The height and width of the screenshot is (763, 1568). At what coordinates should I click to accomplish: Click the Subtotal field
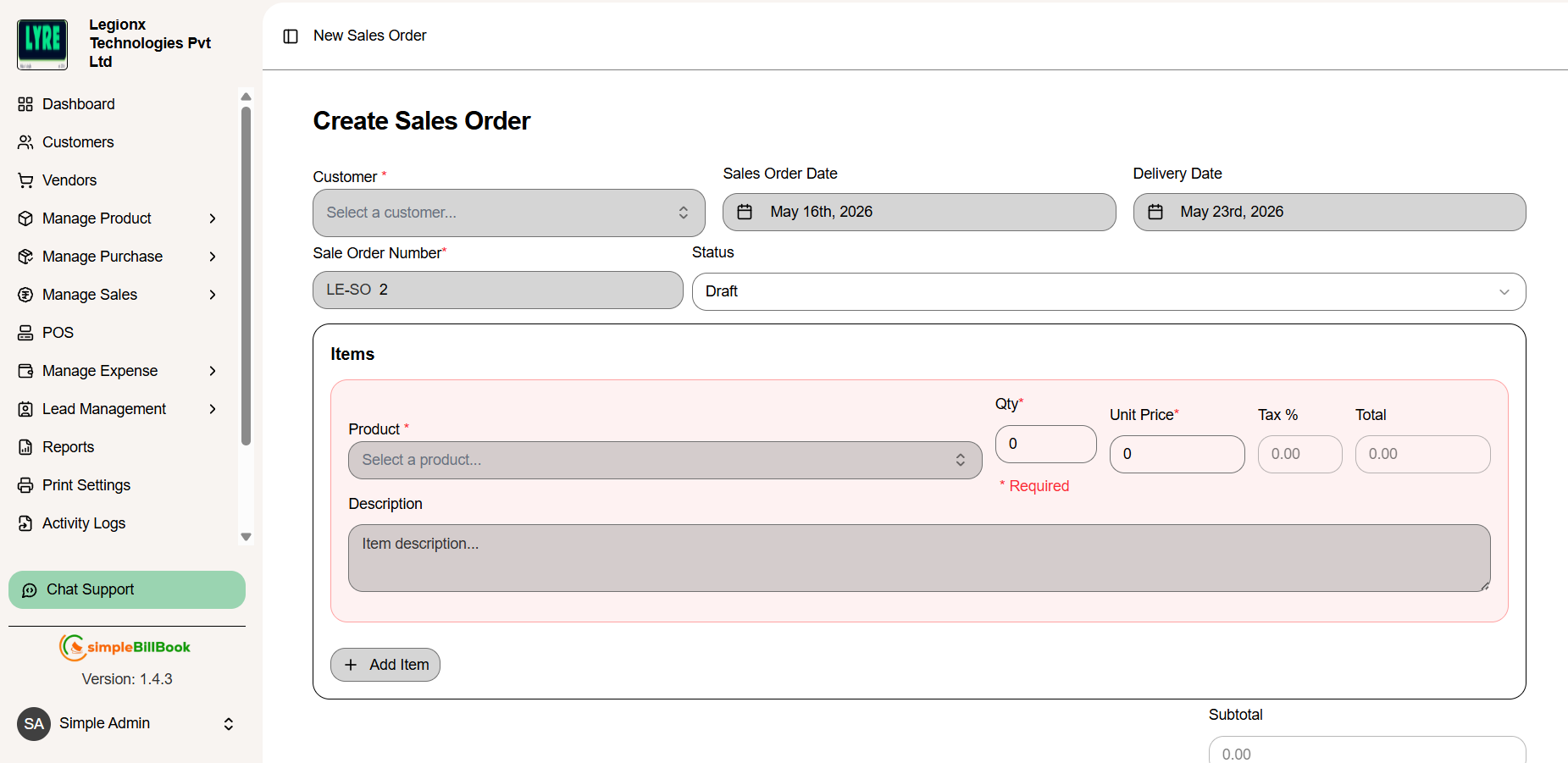pos(1367,750)
